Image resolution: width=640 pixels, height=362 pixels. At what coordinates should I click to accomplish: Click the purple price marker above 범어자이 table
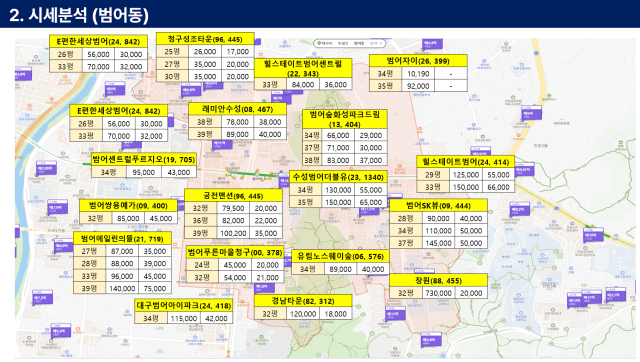pos(432,44)
